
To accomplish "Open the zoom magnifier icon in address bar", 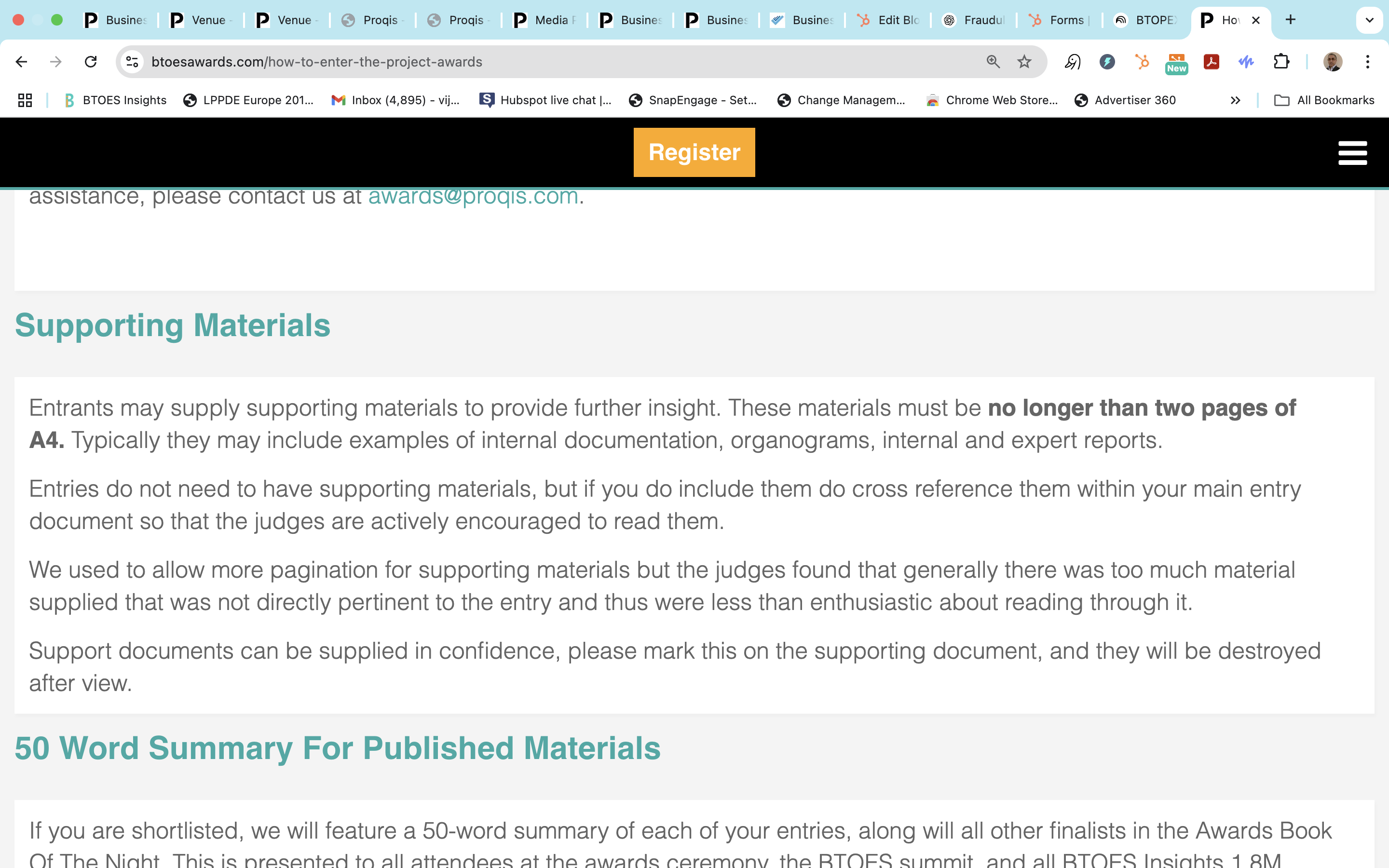I will (x=993, y=61).
